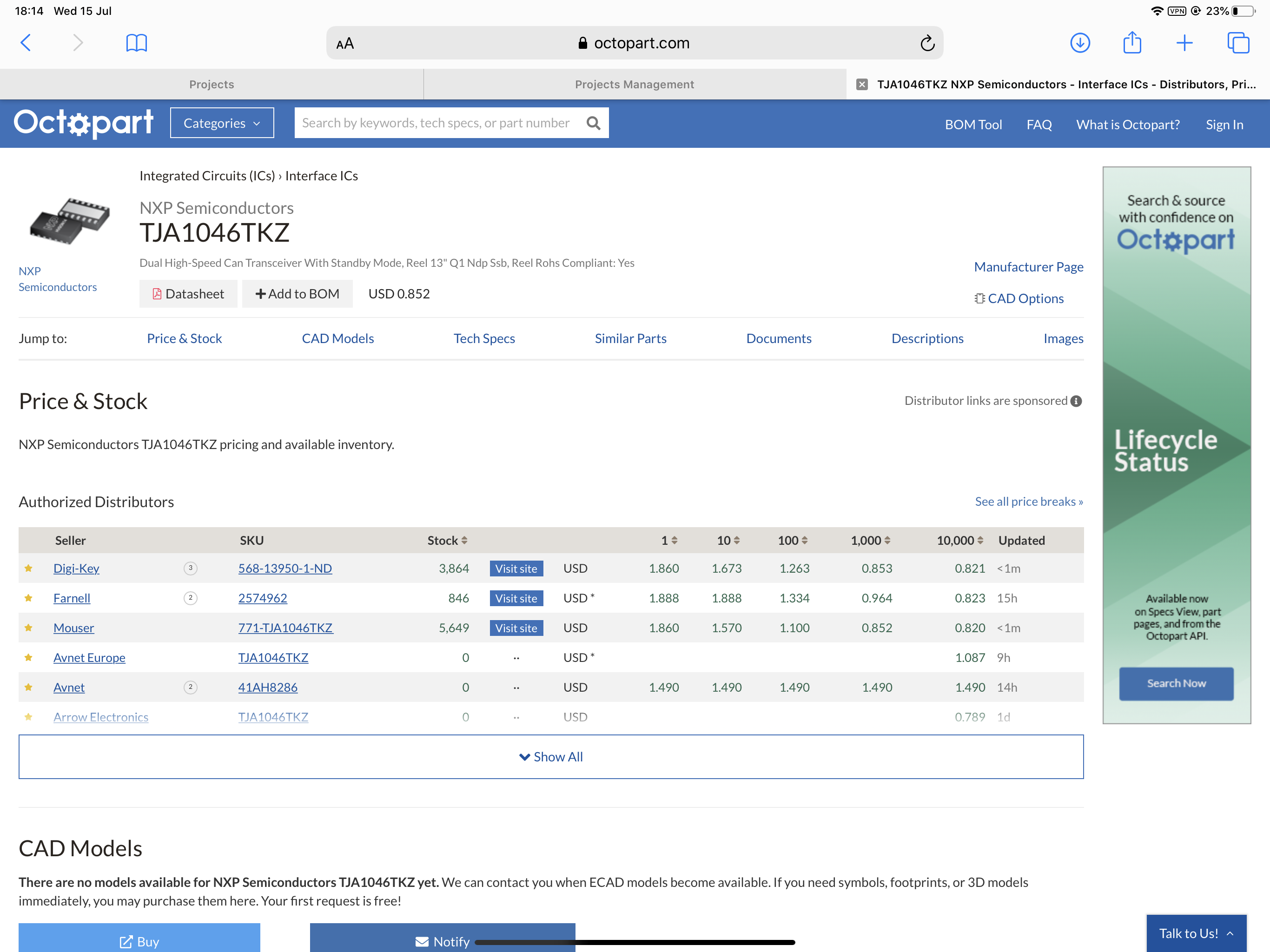The image size is (1270, 952).
Task: Tap the AA reader text-size button
Action: tap(345, 44)
